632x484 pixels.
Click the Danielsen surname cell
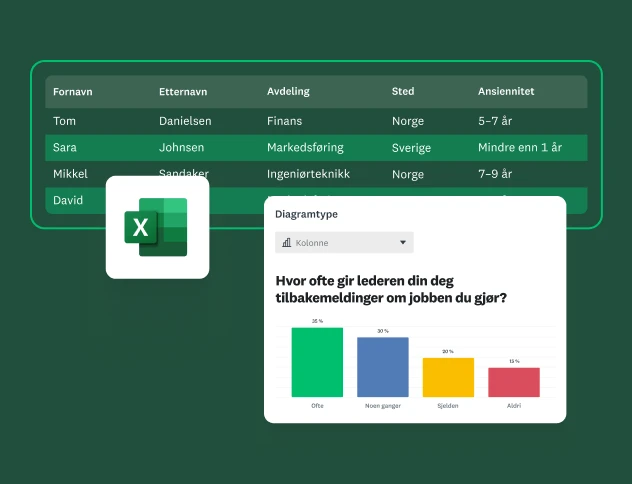point(185,121)
